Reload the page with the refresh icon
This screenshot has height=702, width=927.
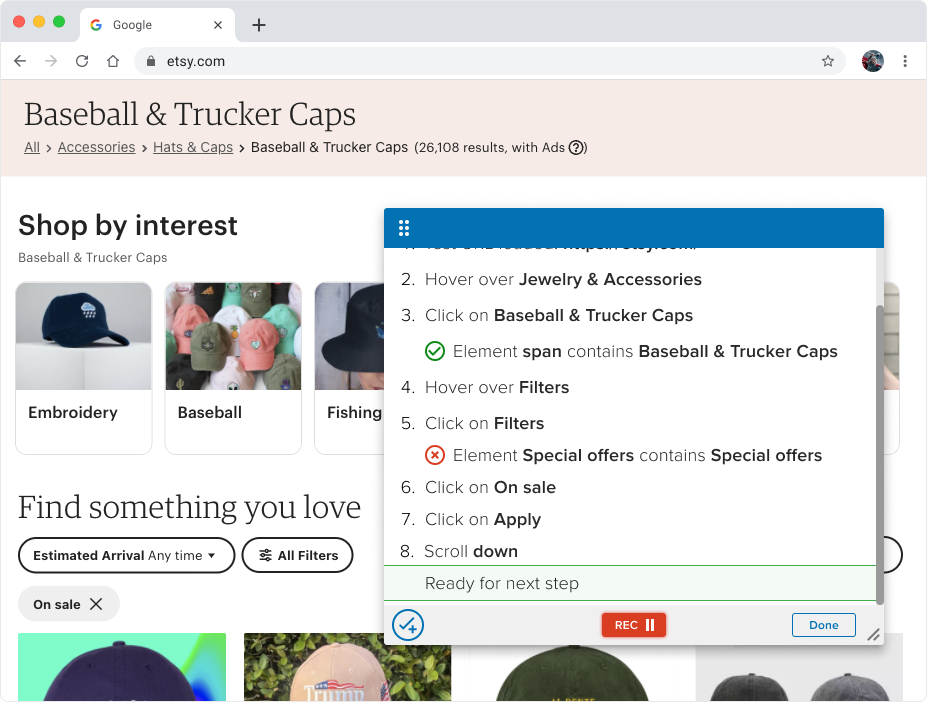82,61
